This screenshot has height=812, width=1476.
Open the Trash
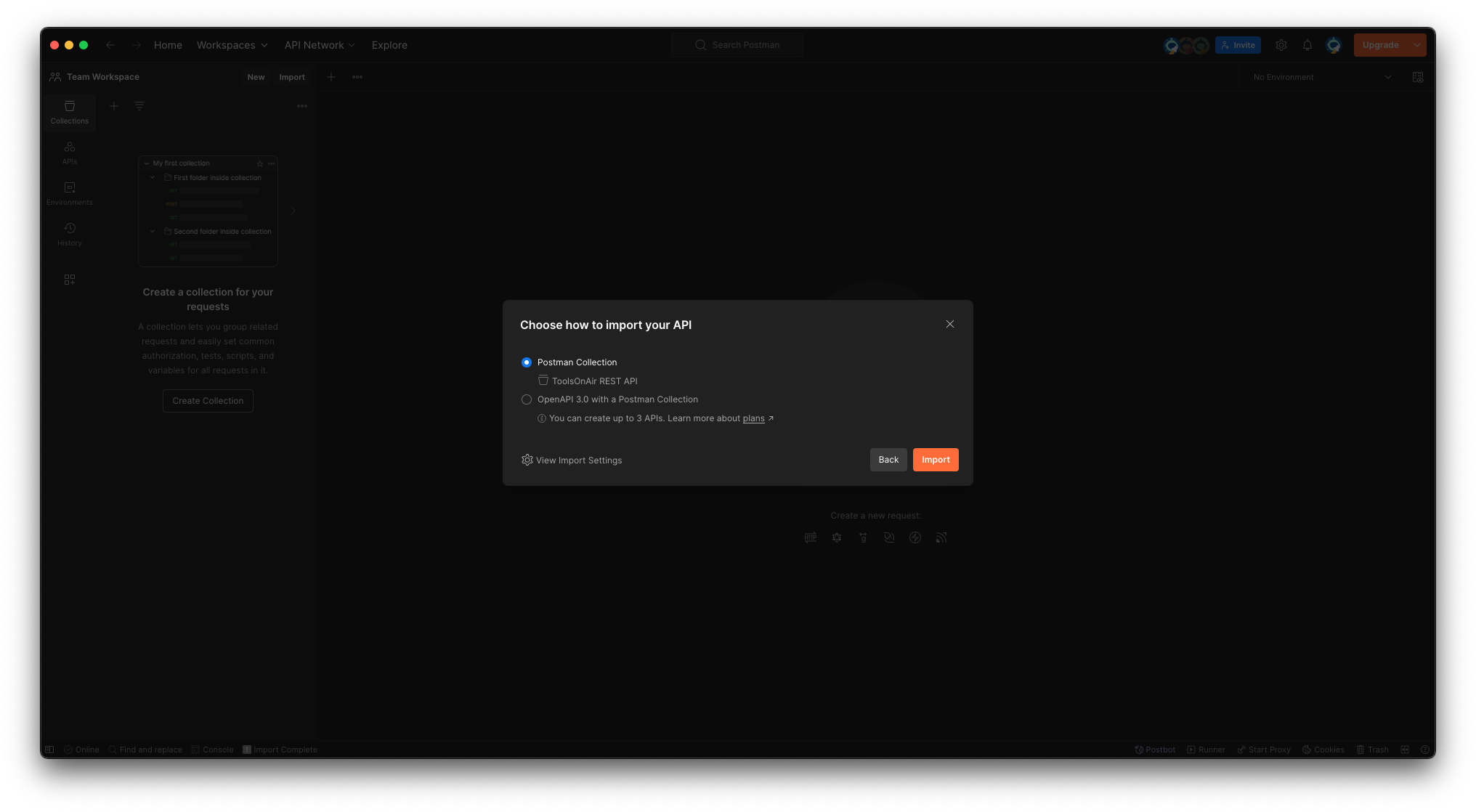click(1372, 750)
